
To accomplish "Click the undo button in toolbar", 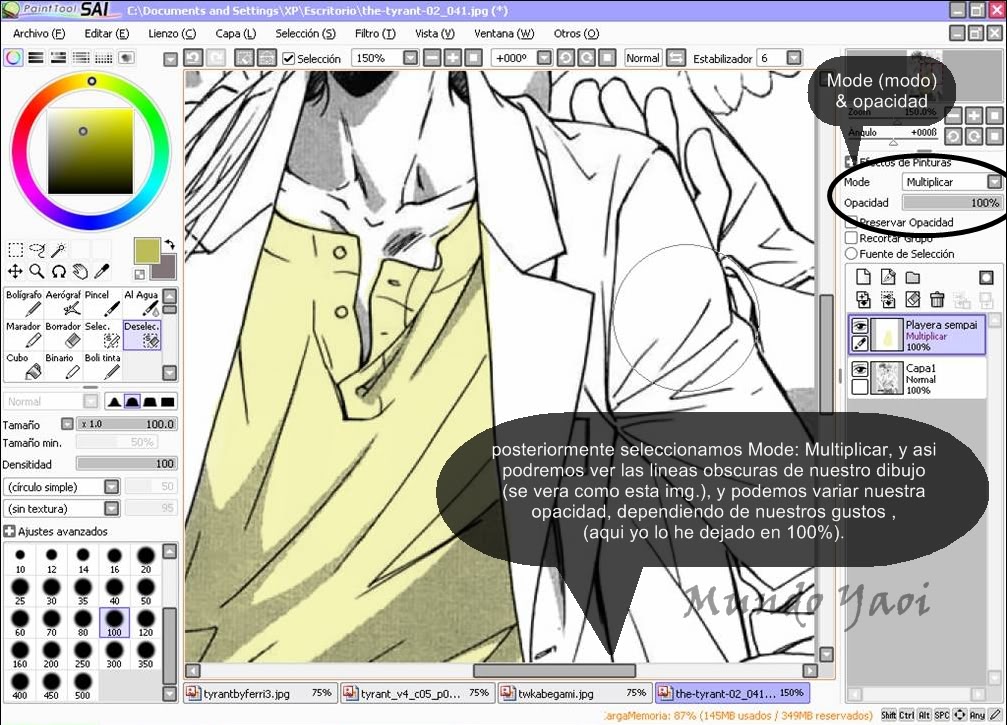I will pyautogui.click(x=193, y=58).
